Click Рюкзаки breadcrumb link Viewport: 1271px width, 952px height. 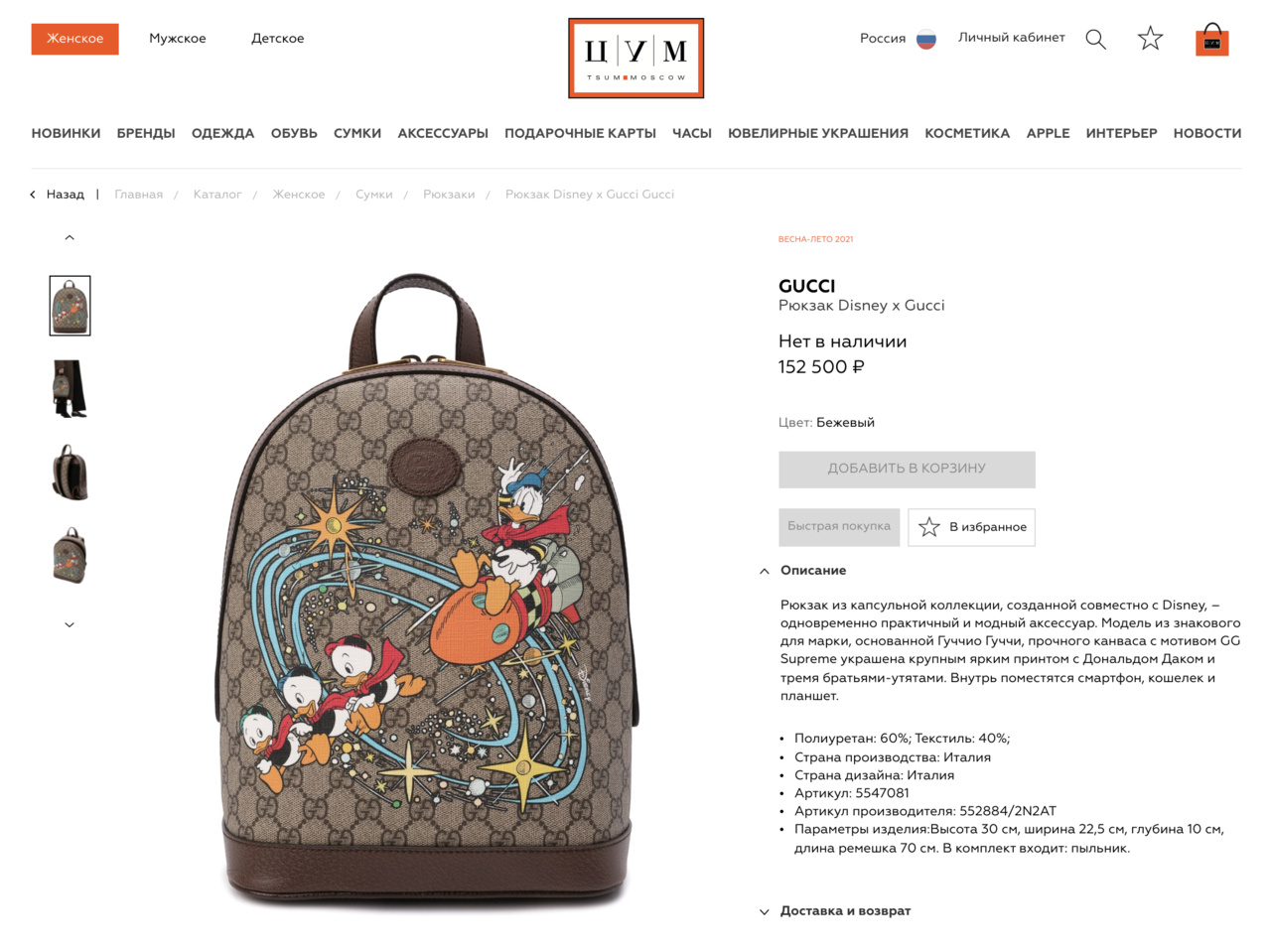[x=449, y=195]
